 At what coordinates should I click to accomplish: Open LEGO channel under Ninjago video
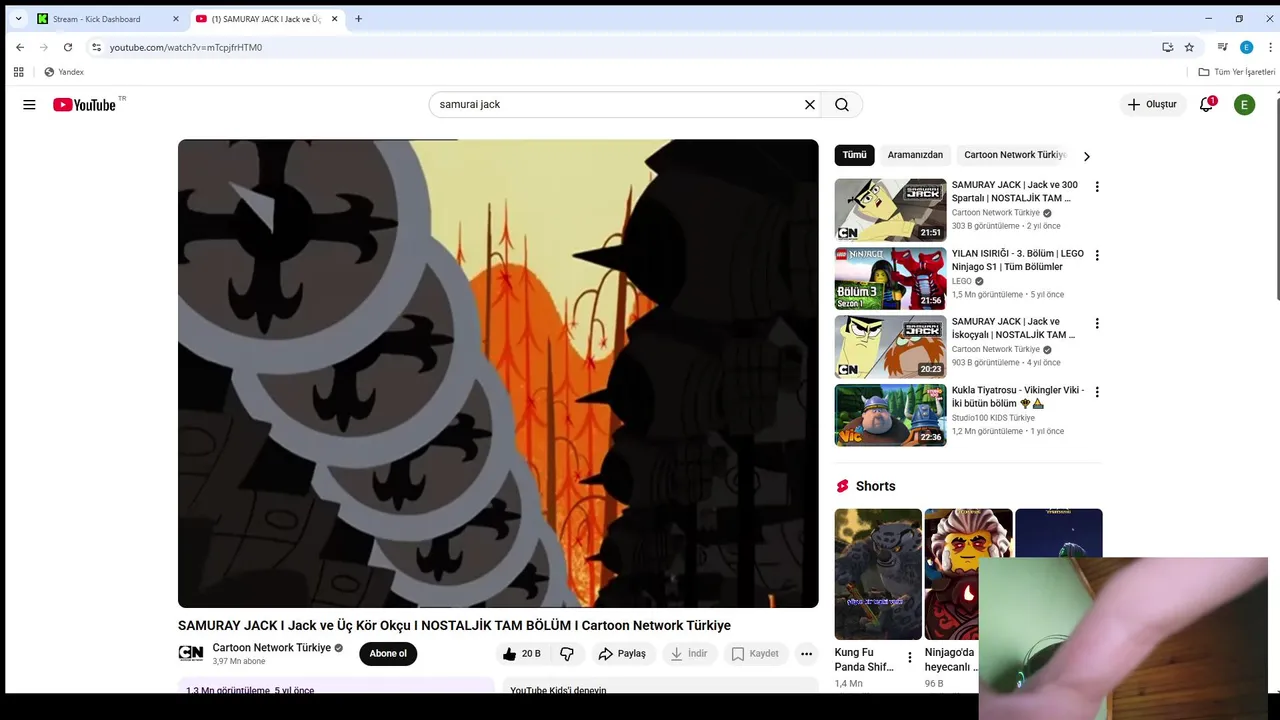962,282
